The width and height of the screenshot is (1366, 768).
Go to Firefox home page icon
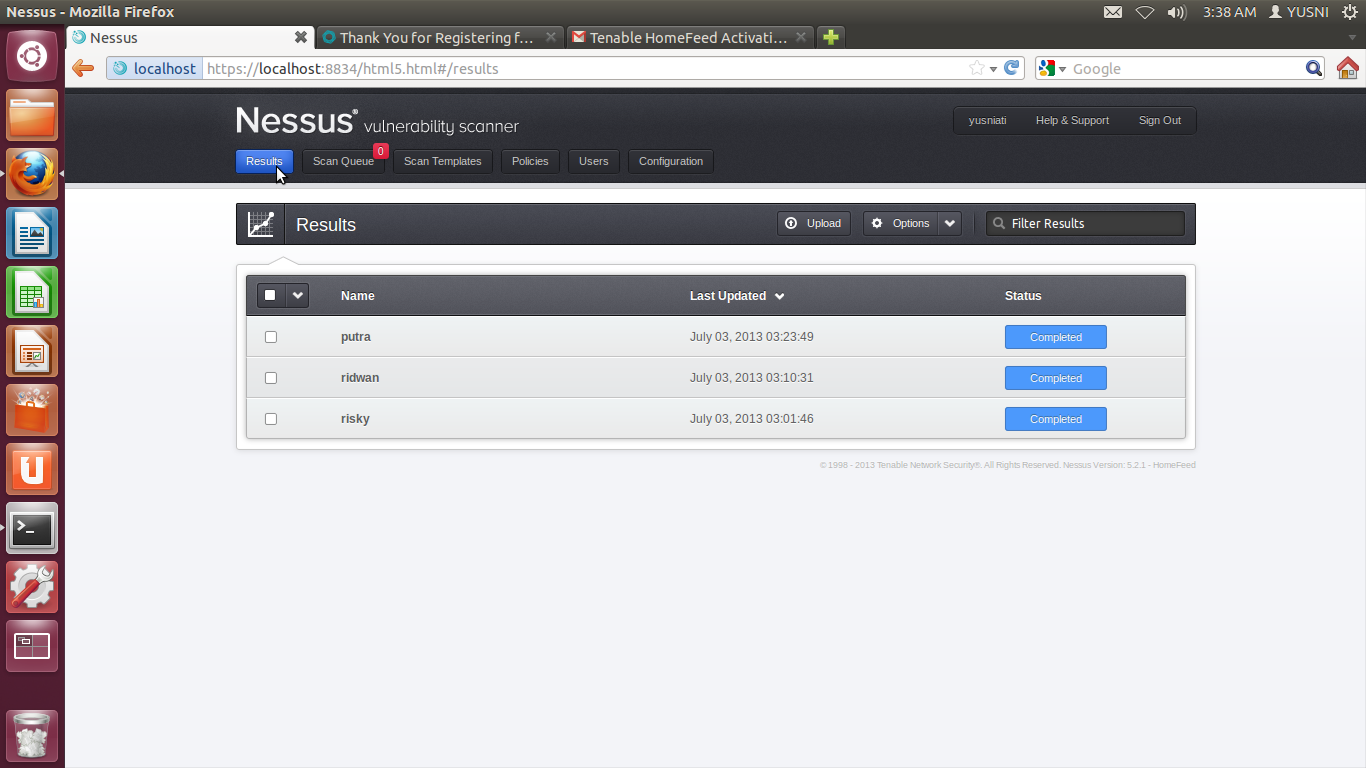[1348, 68]
